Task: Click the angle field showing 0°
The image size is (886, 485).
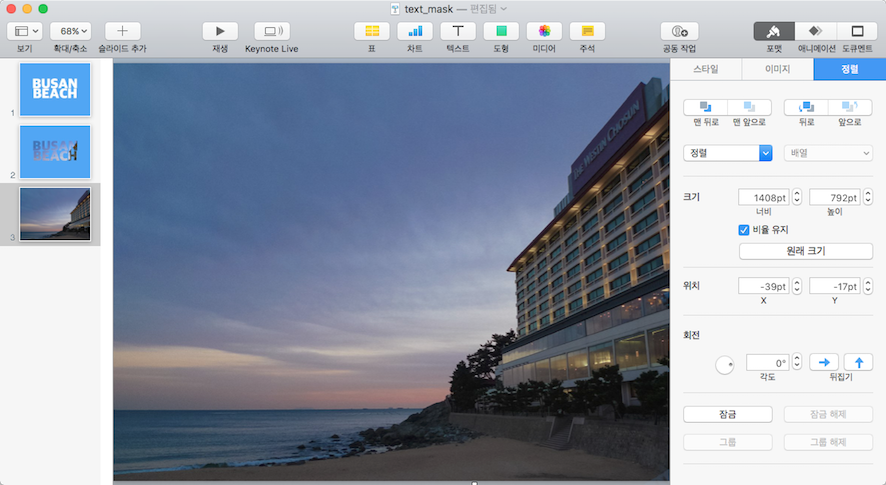Action: (767, 362)
